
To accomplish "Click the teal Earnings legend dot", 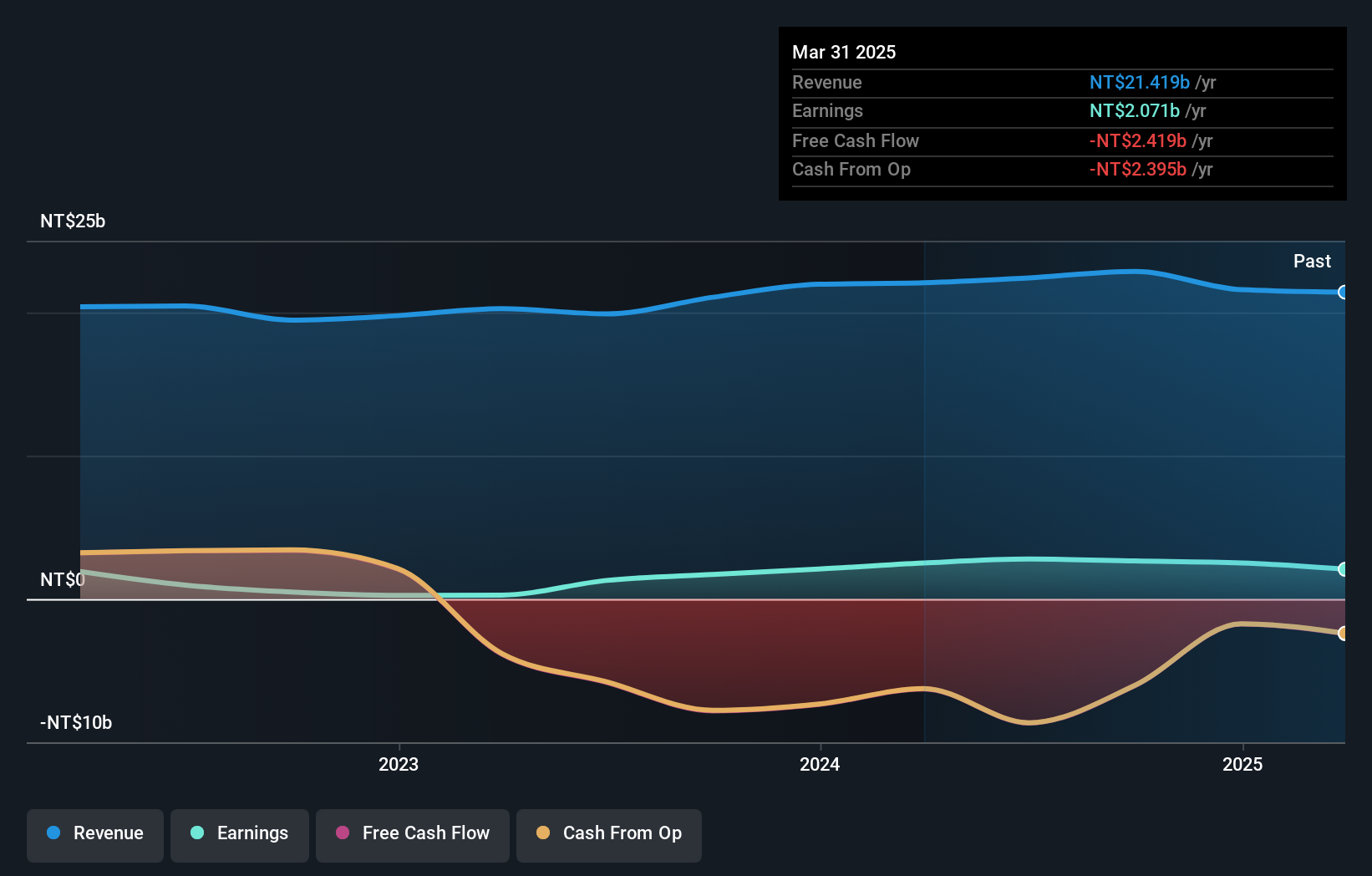I will [197, 833].
